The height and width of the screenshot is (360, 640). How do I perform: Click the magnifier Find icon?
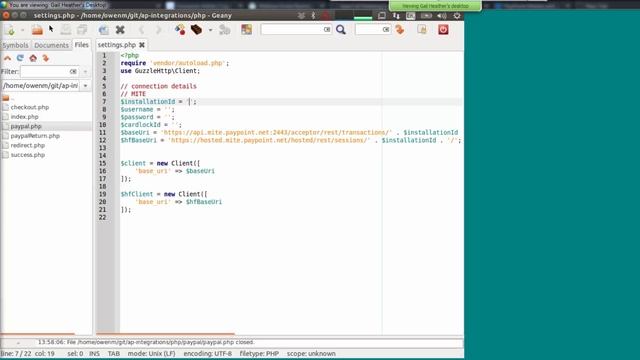pyautogui.click(x=341, y=29)
